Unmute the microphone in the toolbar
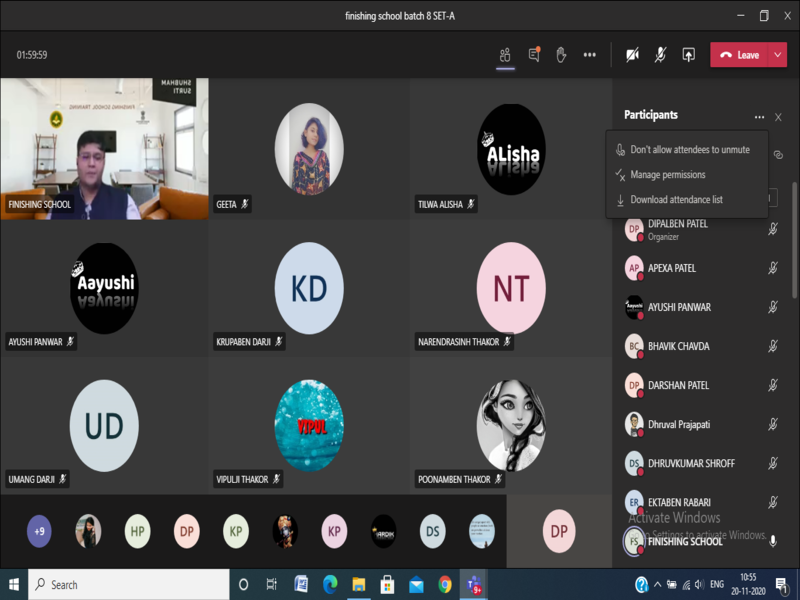 pos(660,55)
